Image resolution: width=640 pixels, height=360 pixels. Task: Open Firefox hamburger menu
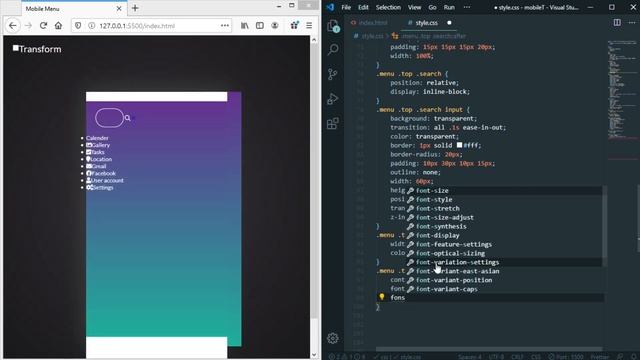pyautogui.click(x=309, y=26)
